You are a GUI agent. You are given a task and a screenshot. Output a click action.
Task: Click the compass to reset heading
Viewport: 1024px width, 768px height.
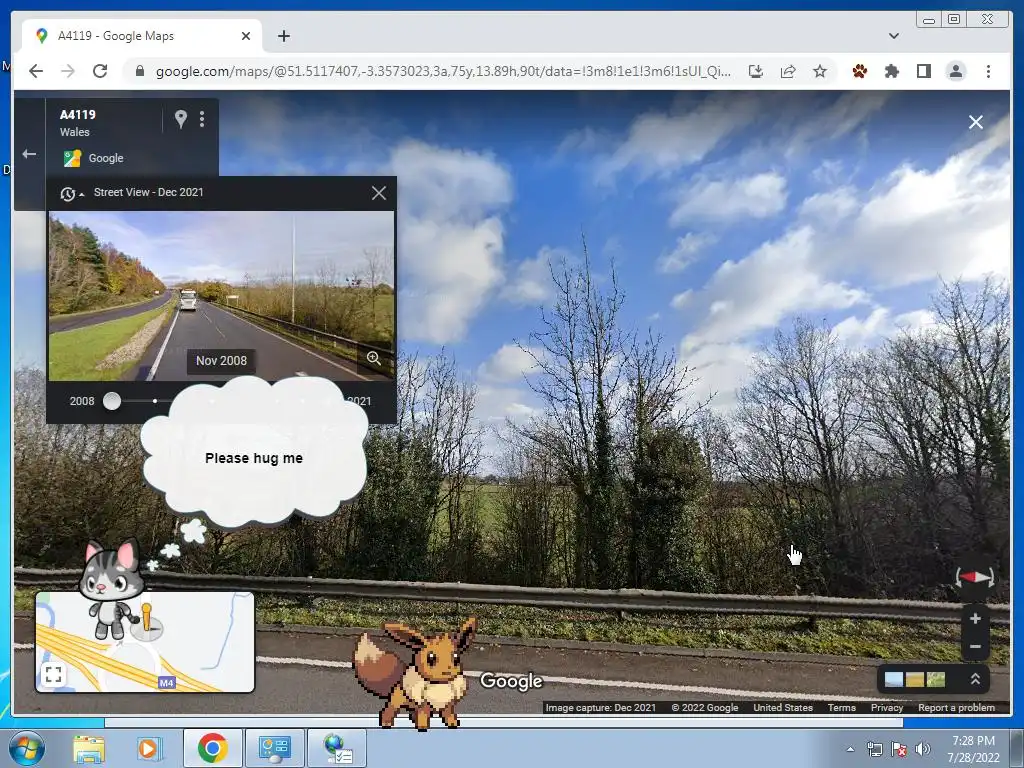975,577
